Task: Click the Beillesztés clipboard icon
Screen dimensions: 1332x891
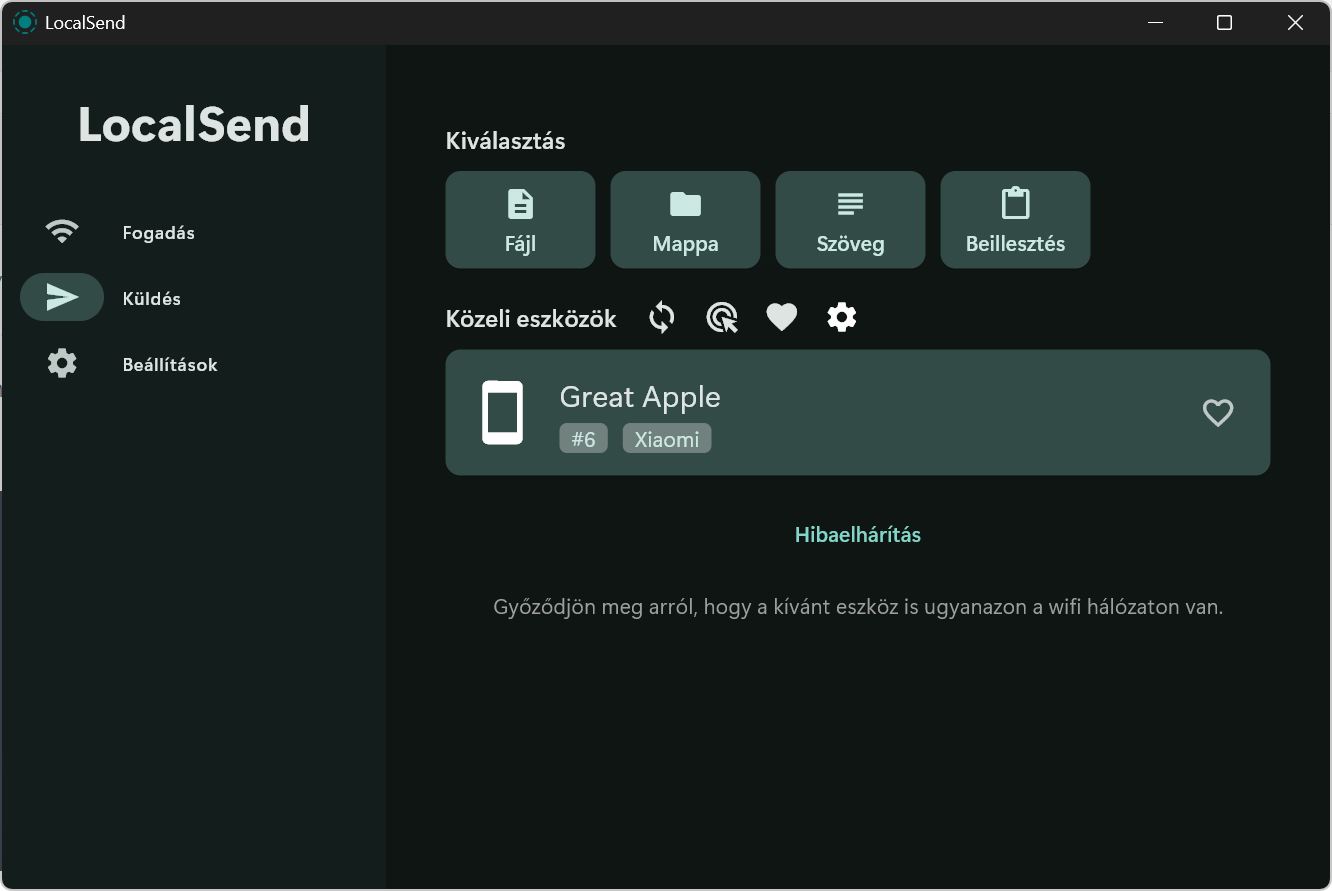Action: coord(1015,203)
